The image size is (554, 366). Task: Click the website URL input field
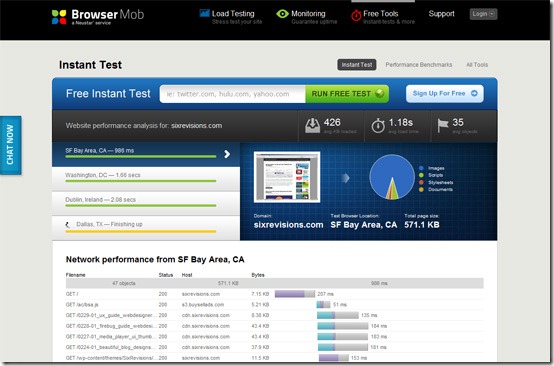(232, 94)
